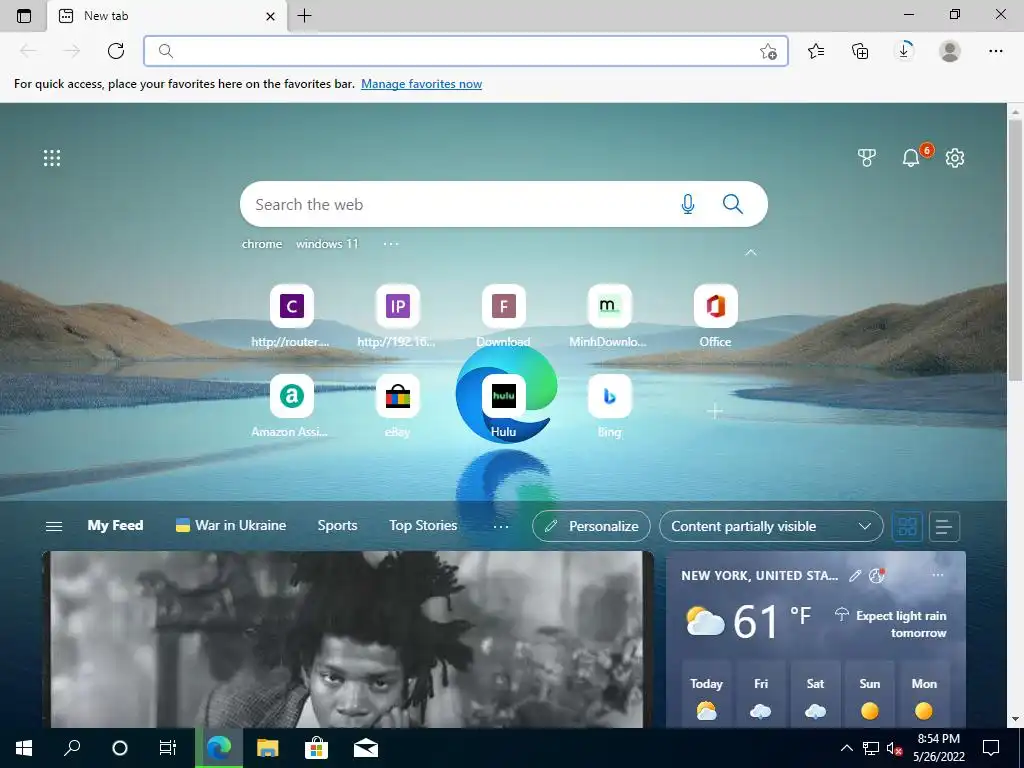Add a new quick link with plus
The width and height of the screenshot is (1024, 768).
pyautogui.click(x=715, y=411)
